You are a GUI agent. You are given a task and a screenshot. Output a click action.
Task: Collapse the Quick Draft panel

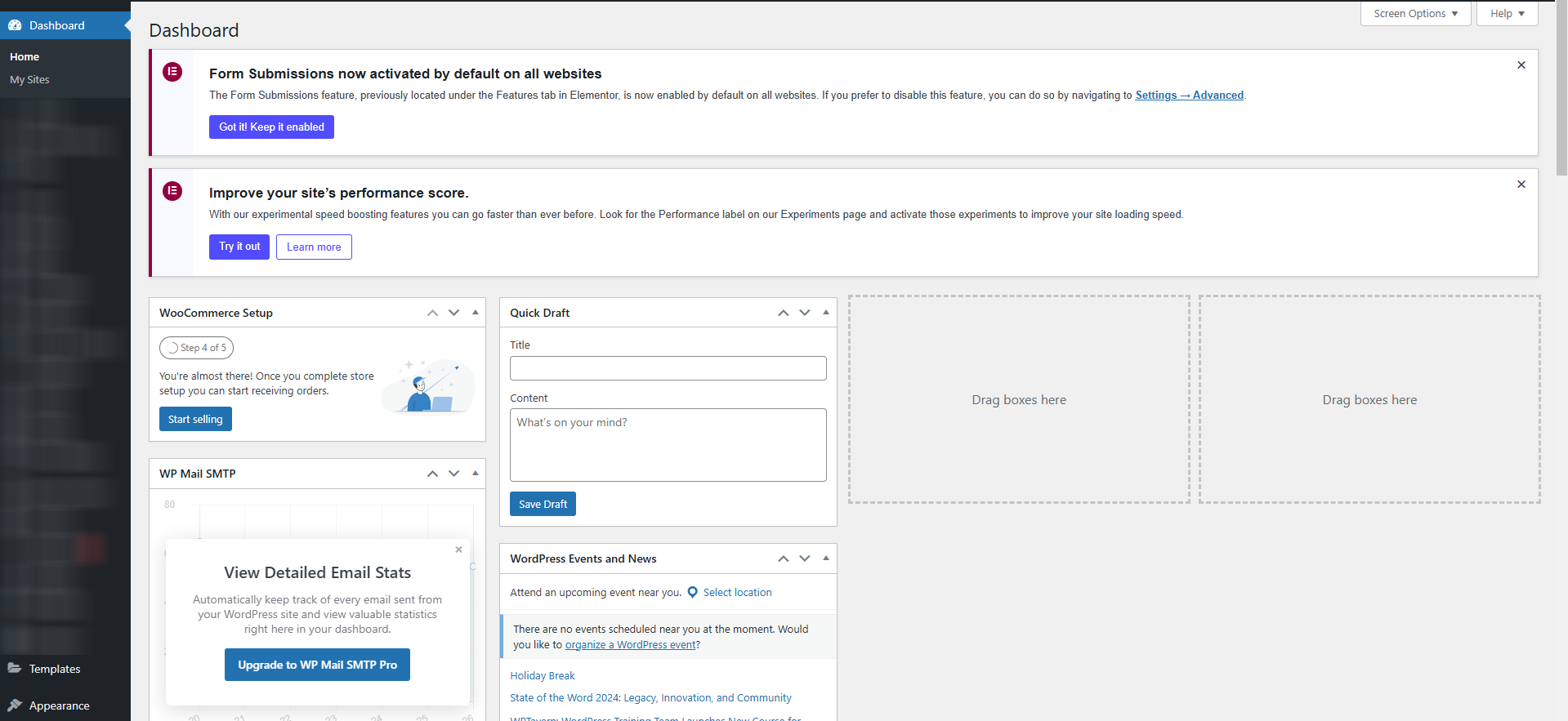(826, 312)
